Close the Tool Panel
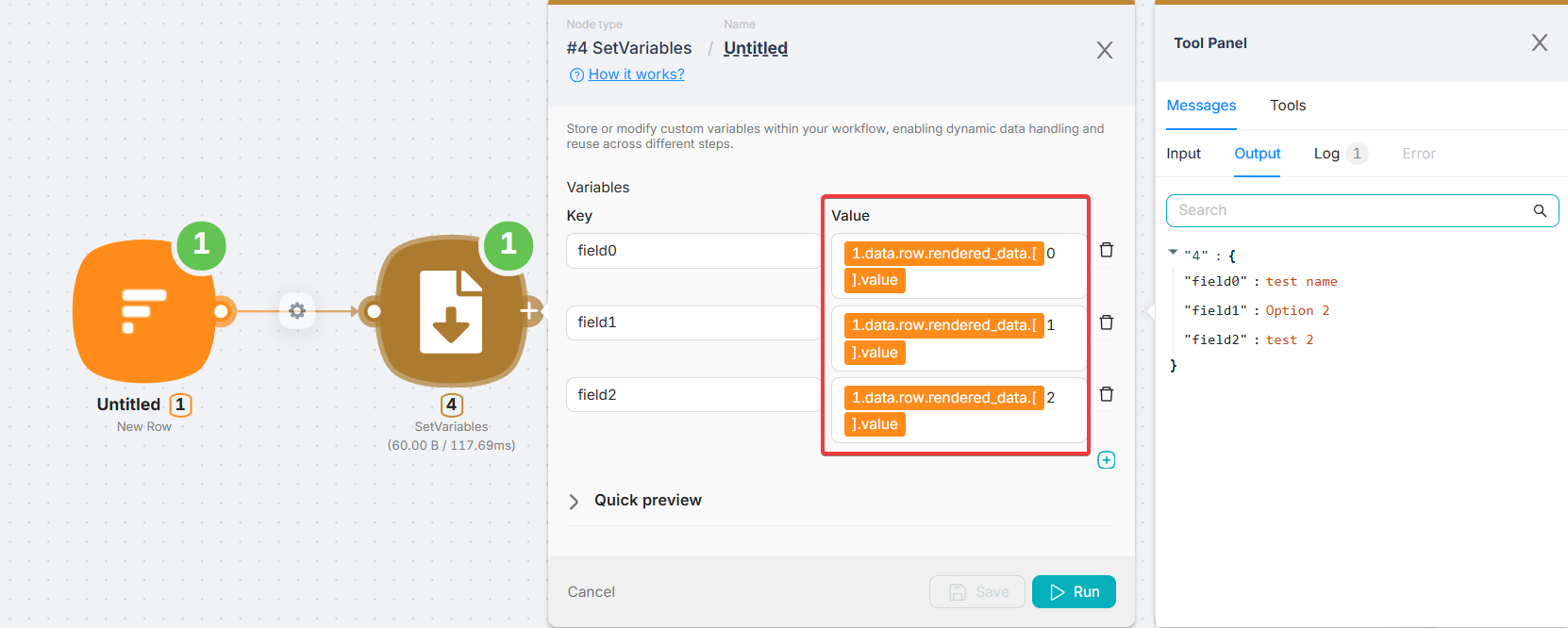 tap(1539, 43)
